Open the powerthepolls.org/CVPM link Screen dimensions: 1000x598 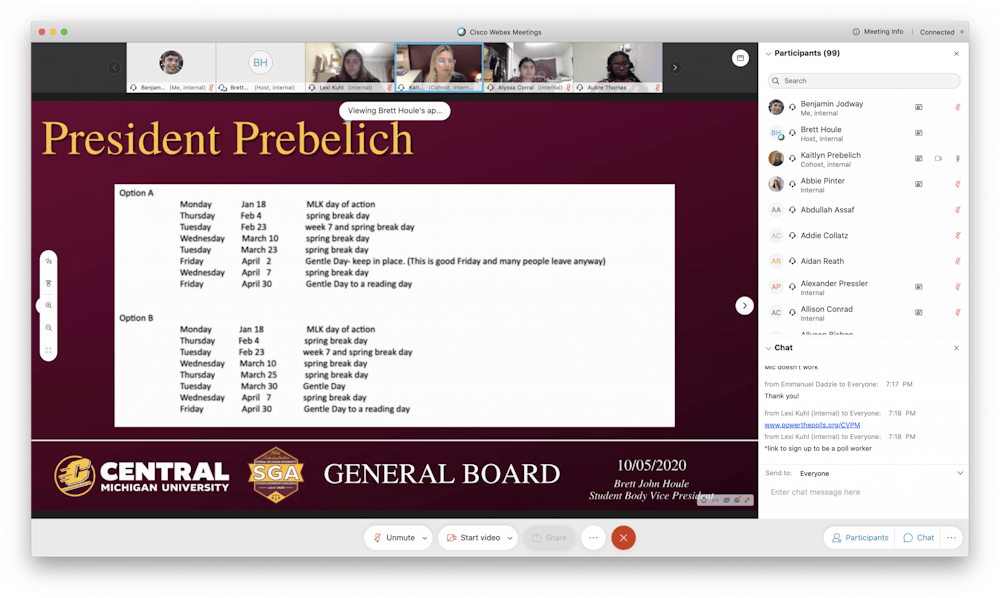(x=812, y=425)
